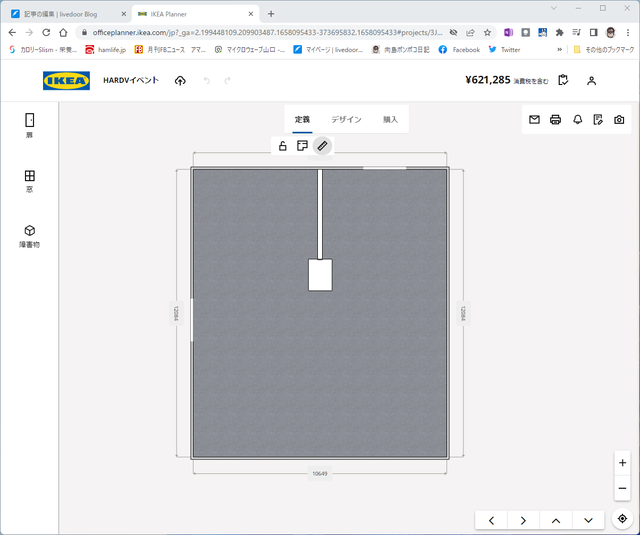Zoom in with the plus button
640x535 pixels.
pyautogui.click(x=622, y=462)
